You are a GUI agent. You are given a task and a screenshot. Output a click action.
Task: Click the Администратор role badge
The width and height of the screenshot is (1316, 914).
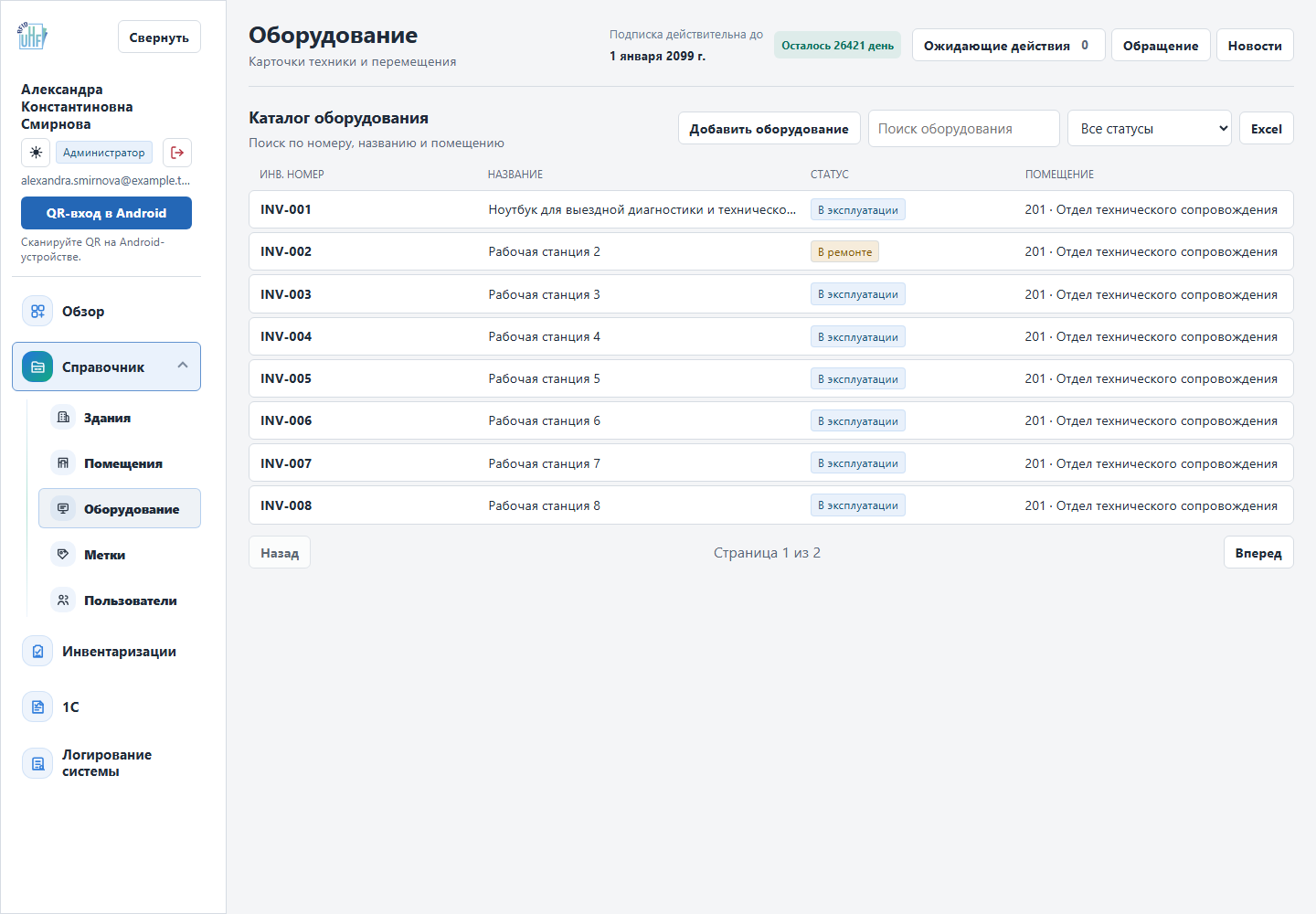pyautogui.click(x=104, y=153)
